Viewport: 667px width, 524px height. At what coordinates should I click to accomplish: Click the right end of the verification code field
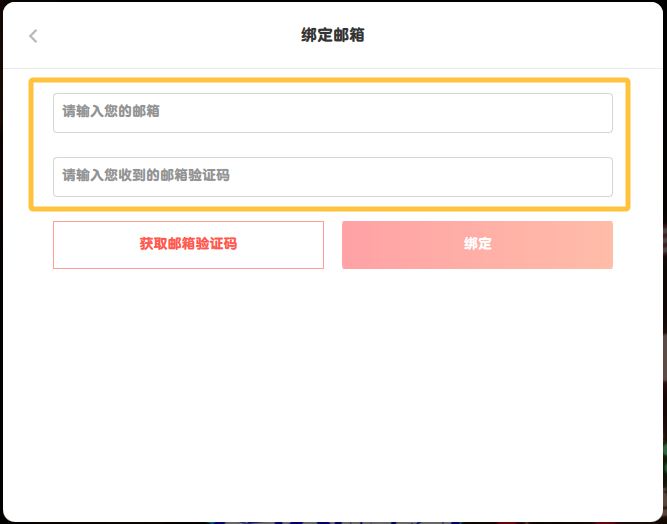point(590,177)
